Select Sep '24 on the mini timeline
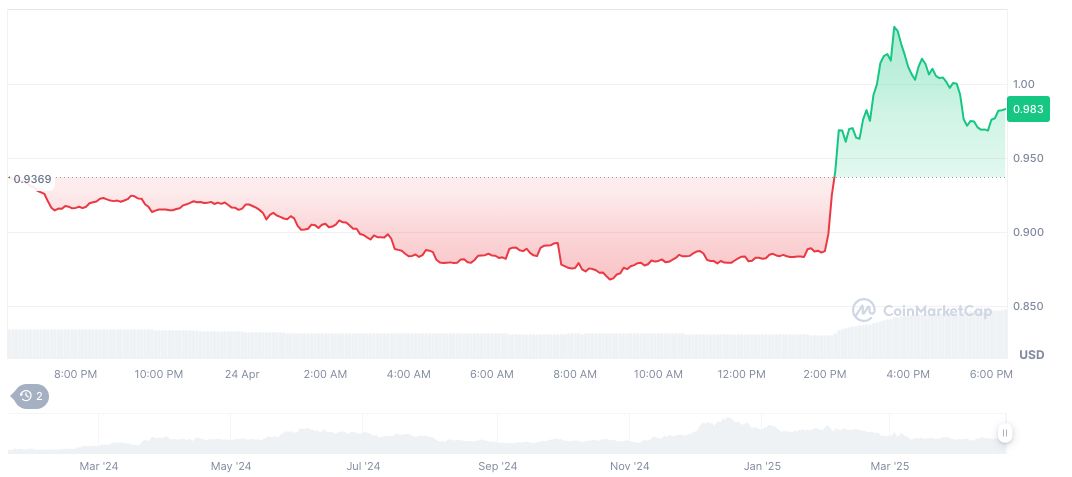The height and width of the screenshot is (477, 1072). [x=497, y=466]
